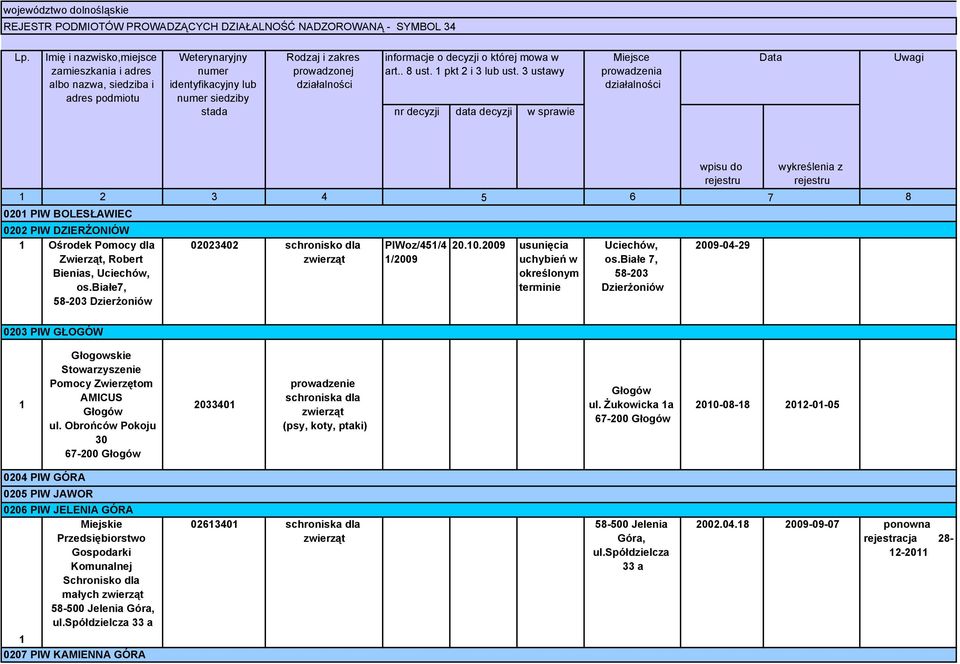The height and width of the screenshot is (664, 960).
Task: Click the 'wykreślenia z rejestru' subheader
Action: pos(812,146)
